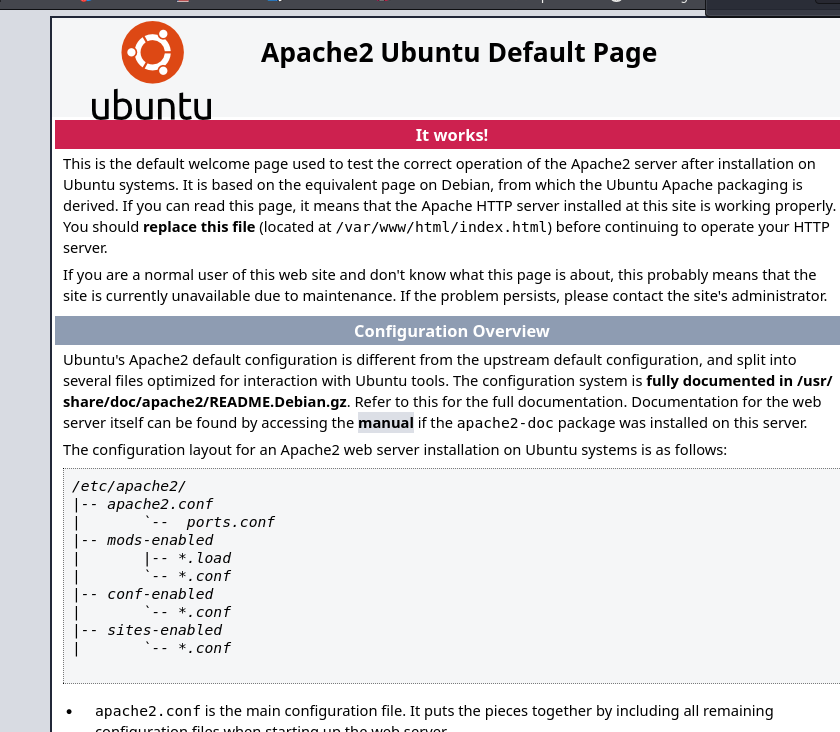The image size is (840, 732).
Task: Click "*.conf" entry under sites-enabled
Action: click(204, 648)
